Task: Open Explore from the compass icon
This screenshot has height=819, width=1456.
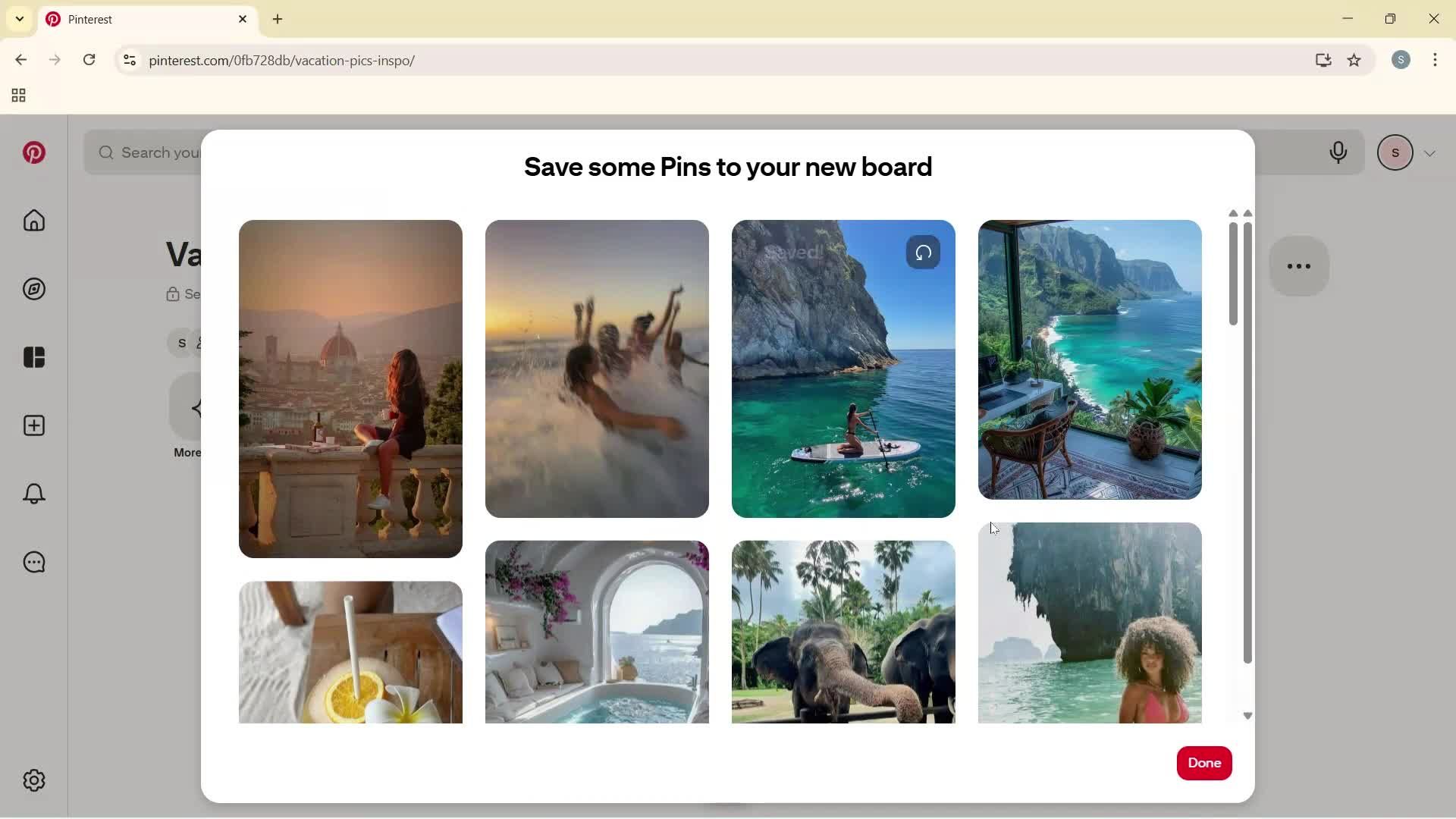Action: click(34, 289)
